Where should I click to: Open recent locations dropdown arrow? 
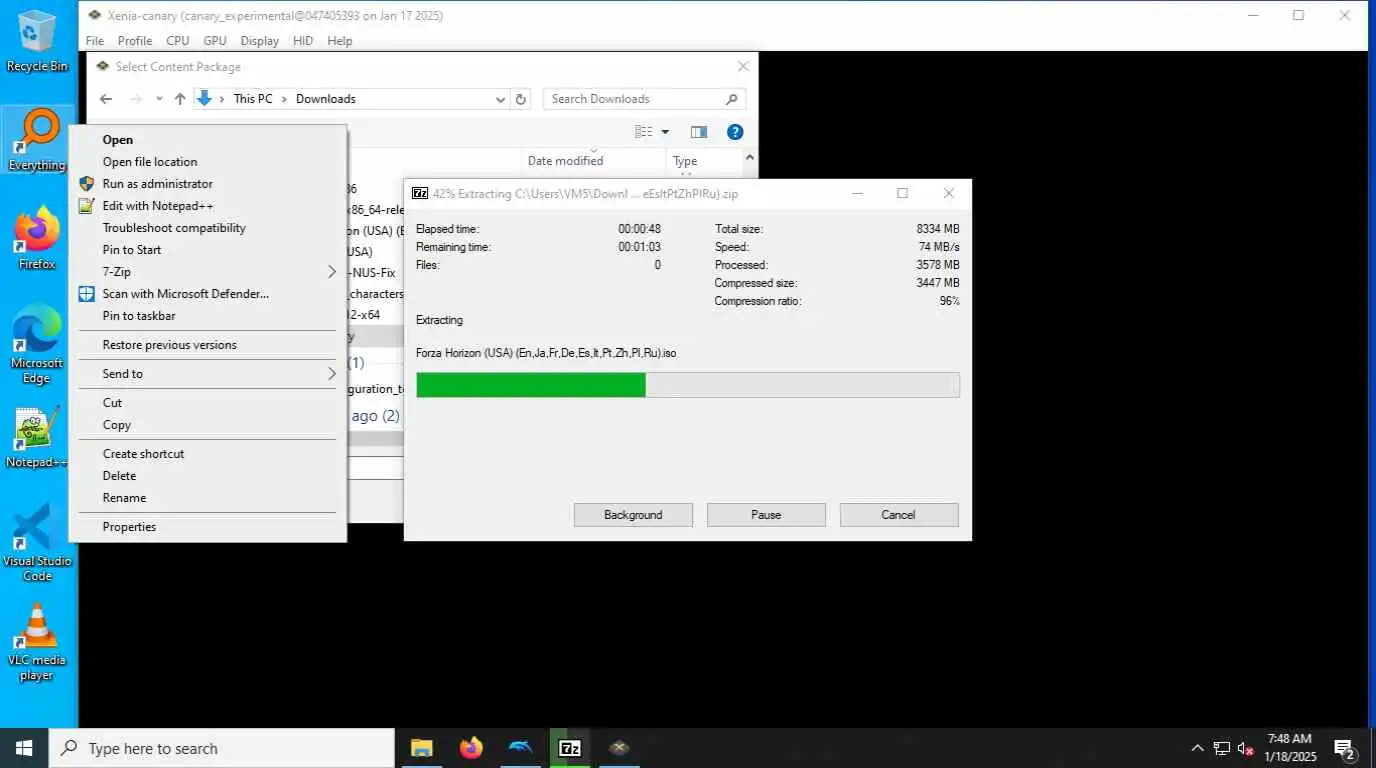click(159, 99)
